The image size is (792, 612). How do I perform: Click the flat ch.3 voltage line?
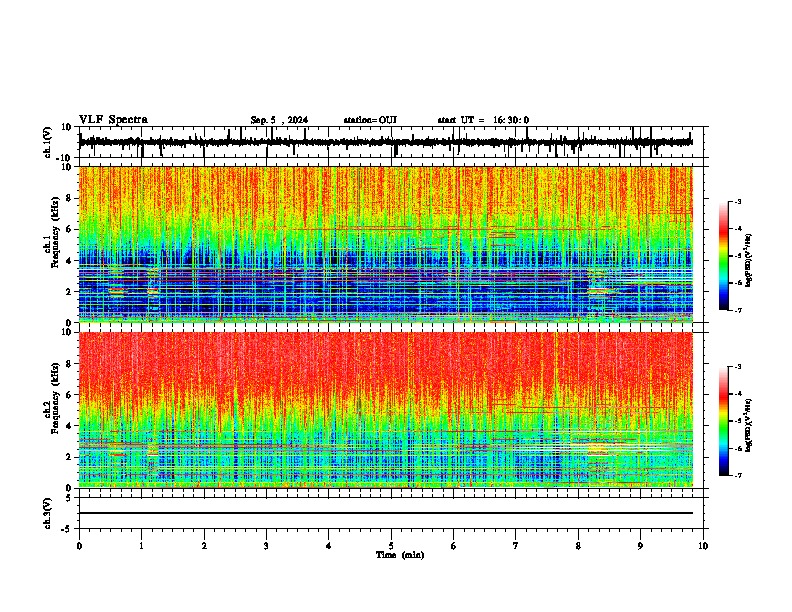pos(386,513)
